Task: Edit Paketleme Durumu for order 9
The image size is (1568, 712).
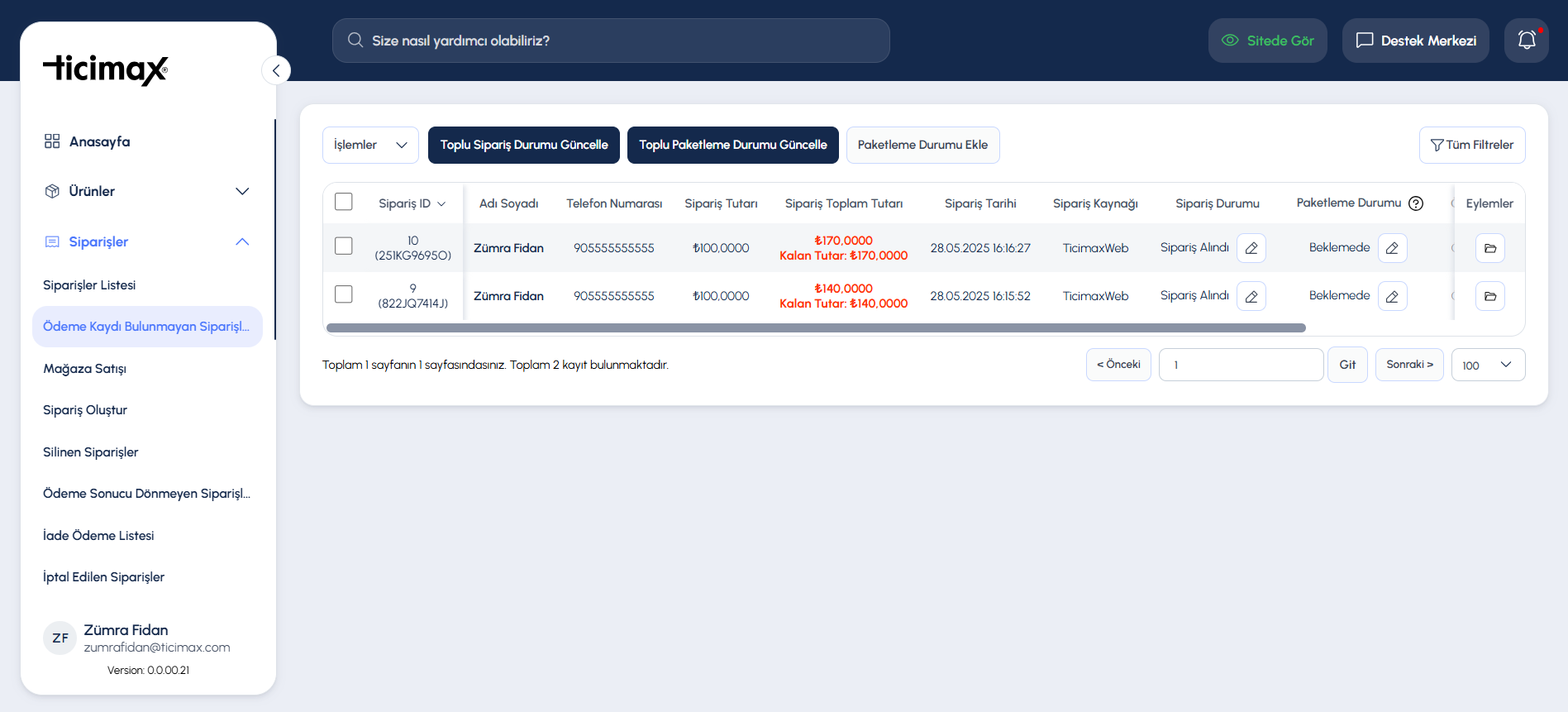Action: point(1393,296)
